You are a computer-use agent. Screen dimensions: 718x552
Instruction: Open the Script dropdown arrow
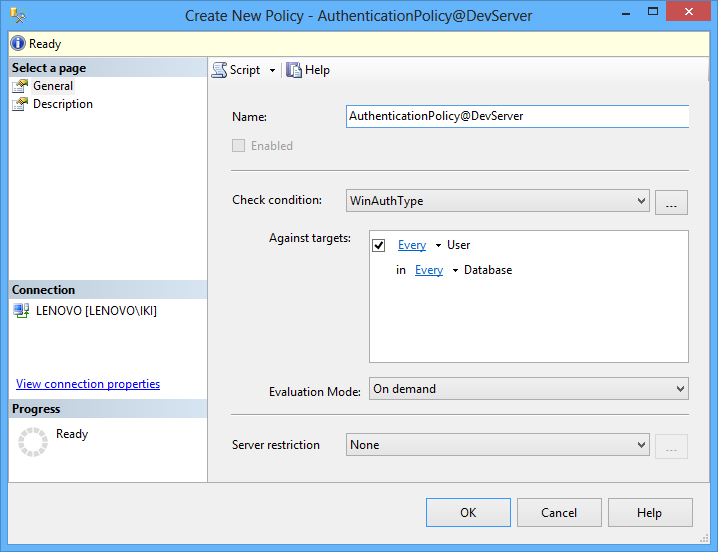point(272,71)
